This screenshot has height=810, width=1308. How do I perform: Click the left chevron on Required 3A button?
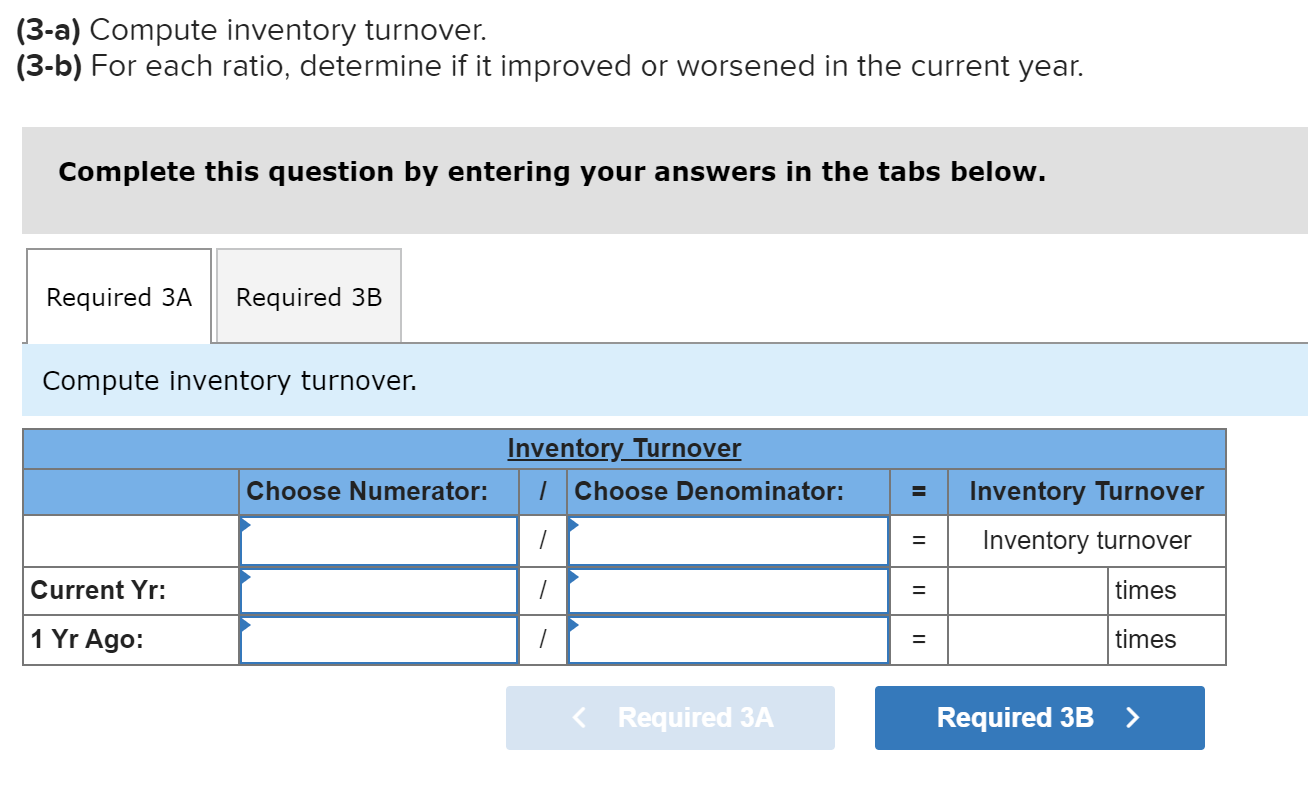(x=577, y=717)
